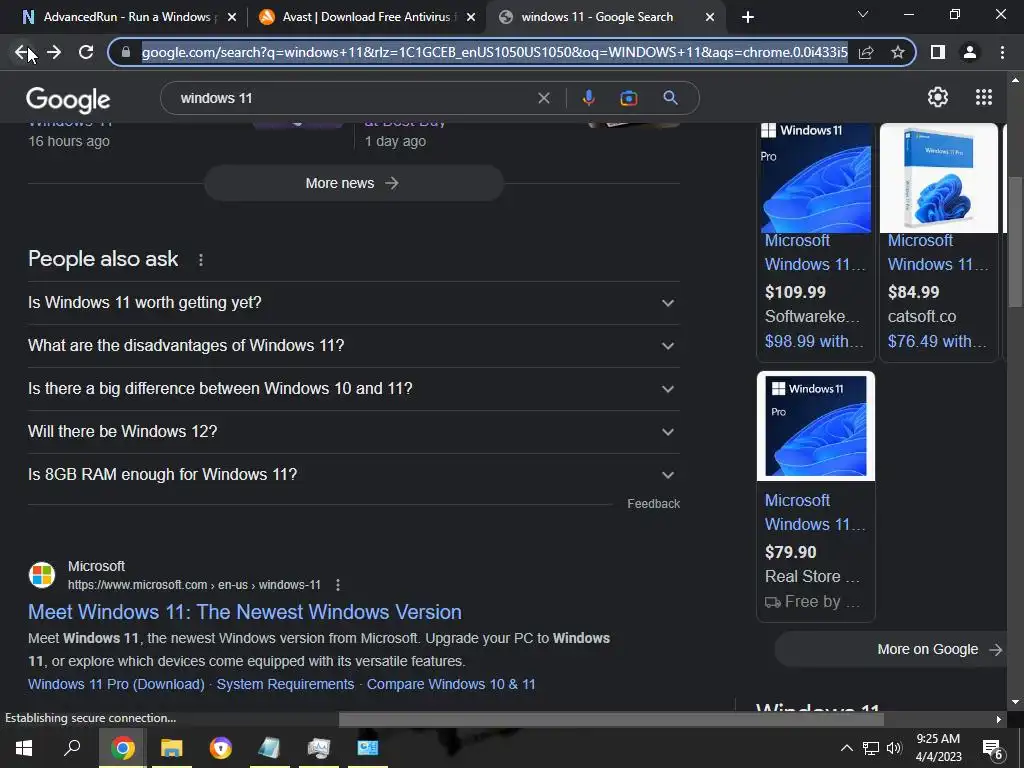Click the $76.49 with discount offer link
Viewport: 1024px width, 768px height.
[936, 342]
